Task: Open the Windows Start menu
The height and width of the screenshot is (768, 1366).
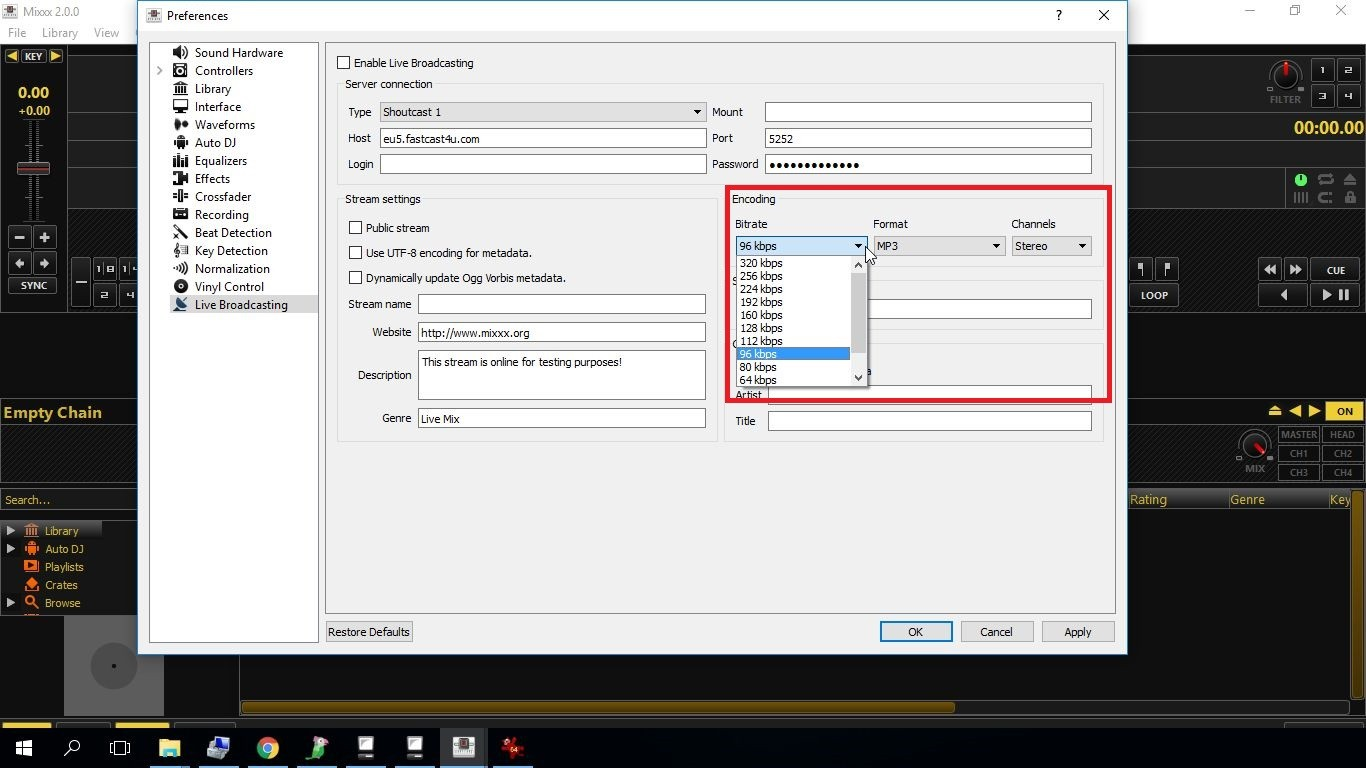Action: click(23, 748)
